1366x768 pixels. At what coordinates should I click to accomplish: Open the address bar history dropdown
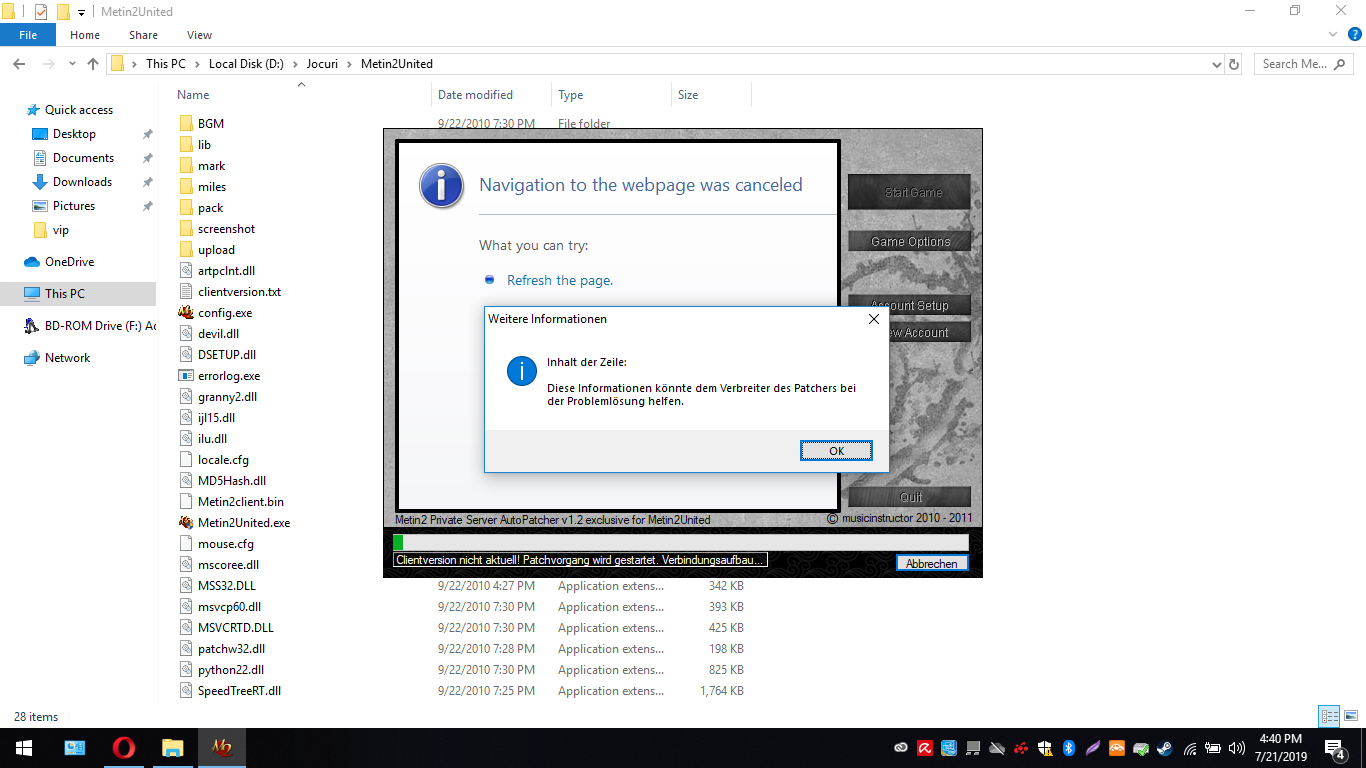tap(1216, 64)
